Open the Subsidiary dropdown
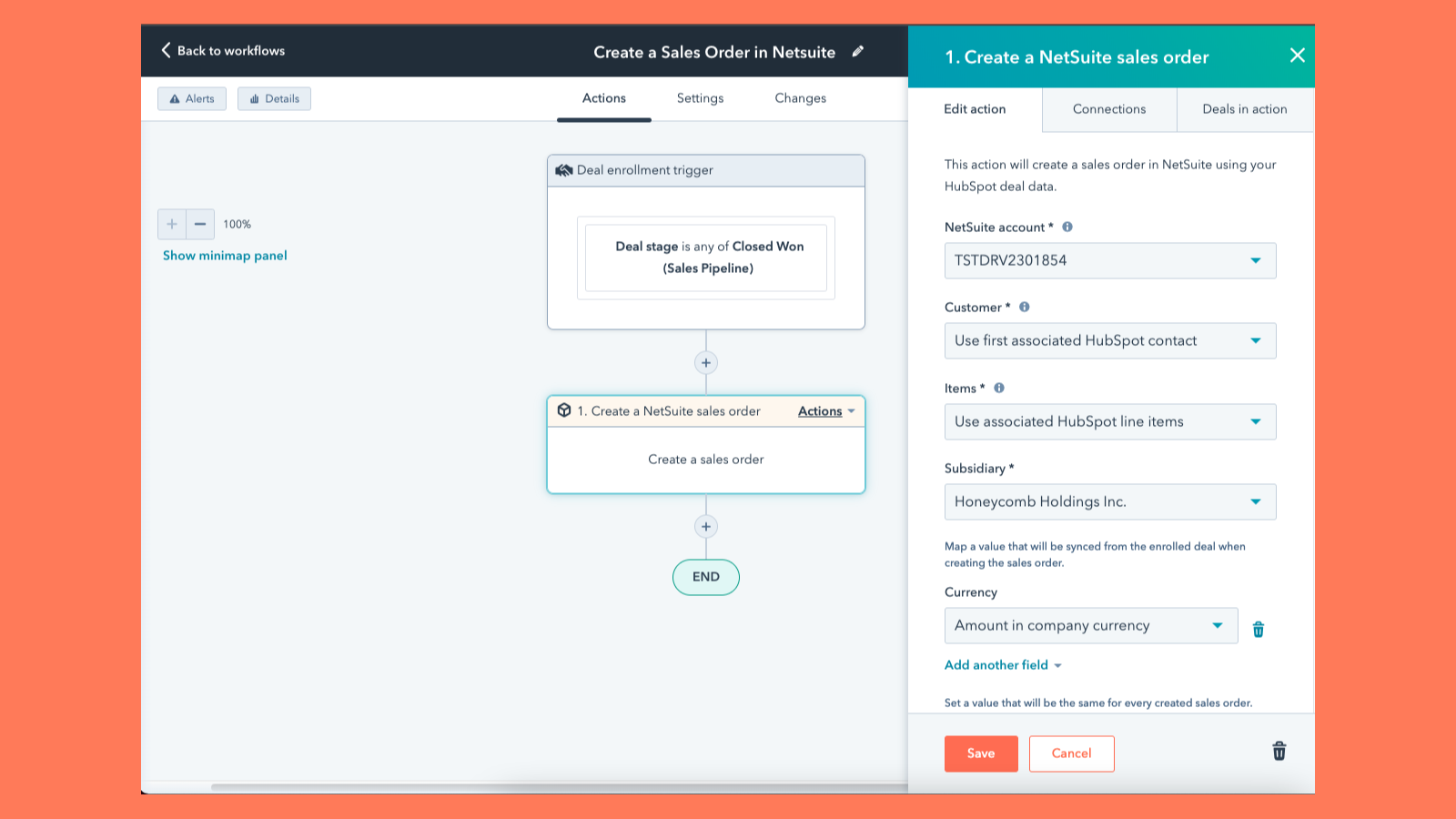Image resolution: width=1456 pixels, height=819 pixels. pyautogui.click(x=1257, y=501)
